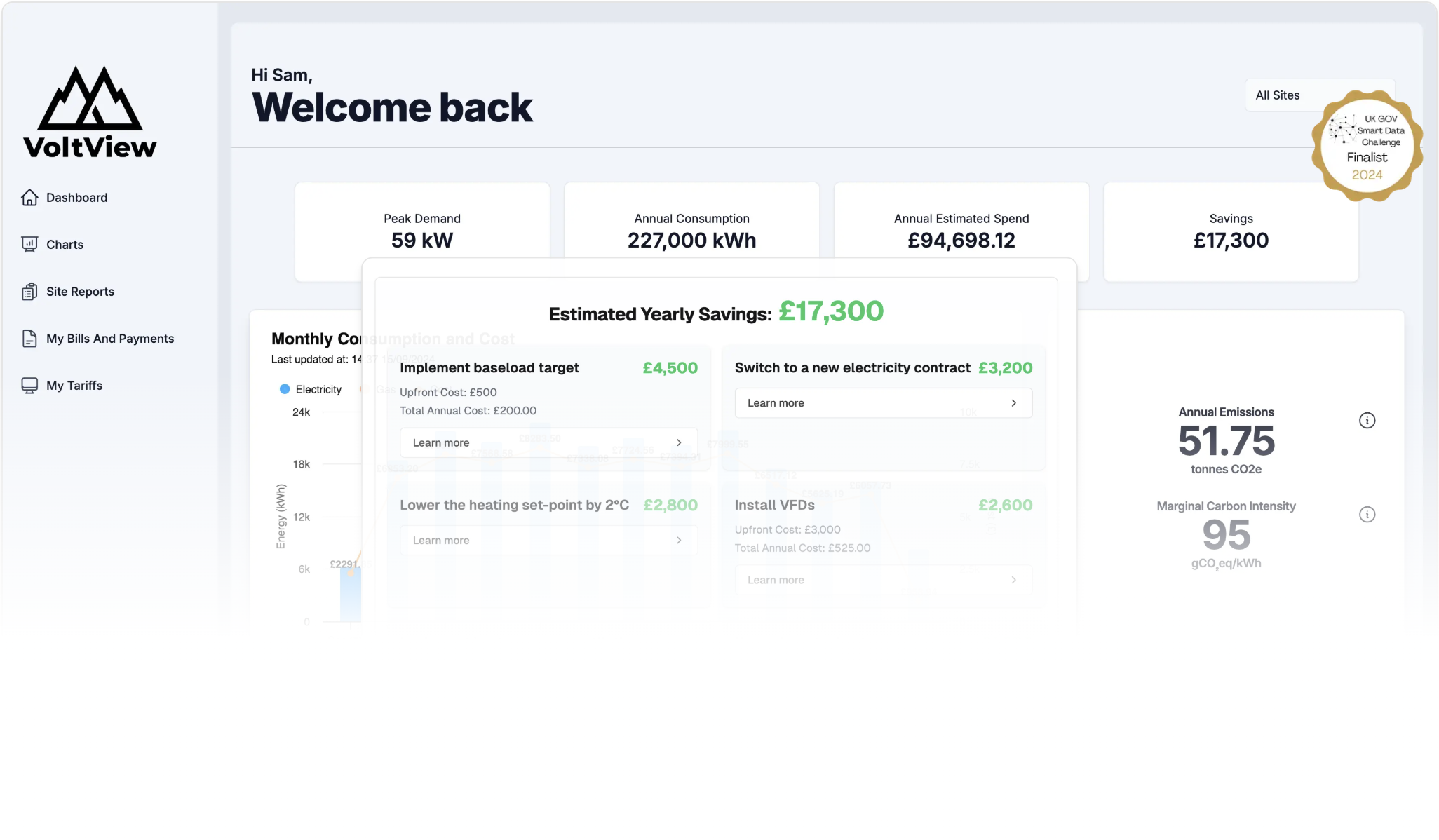This screenshot has width=1439, height=840.
Task: Click the Bills and Payments document icon
Action: tap(29, 339)
